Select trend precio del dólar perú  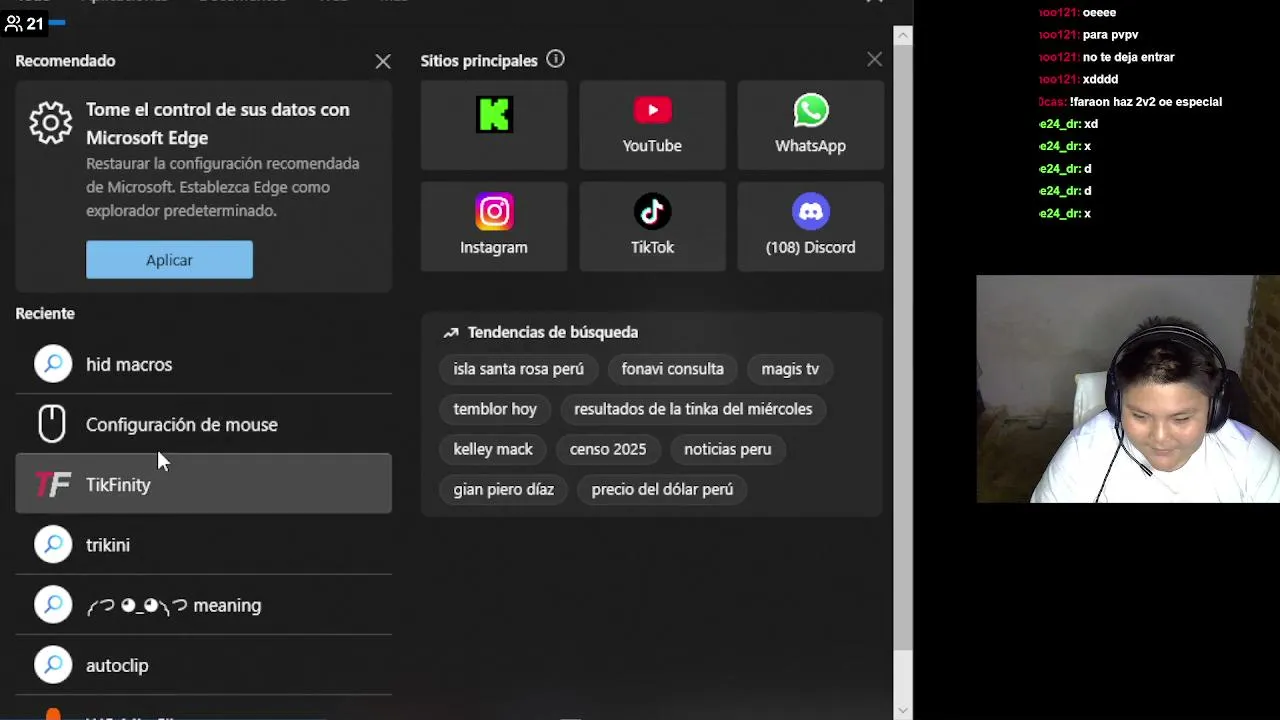pos(662,489)
